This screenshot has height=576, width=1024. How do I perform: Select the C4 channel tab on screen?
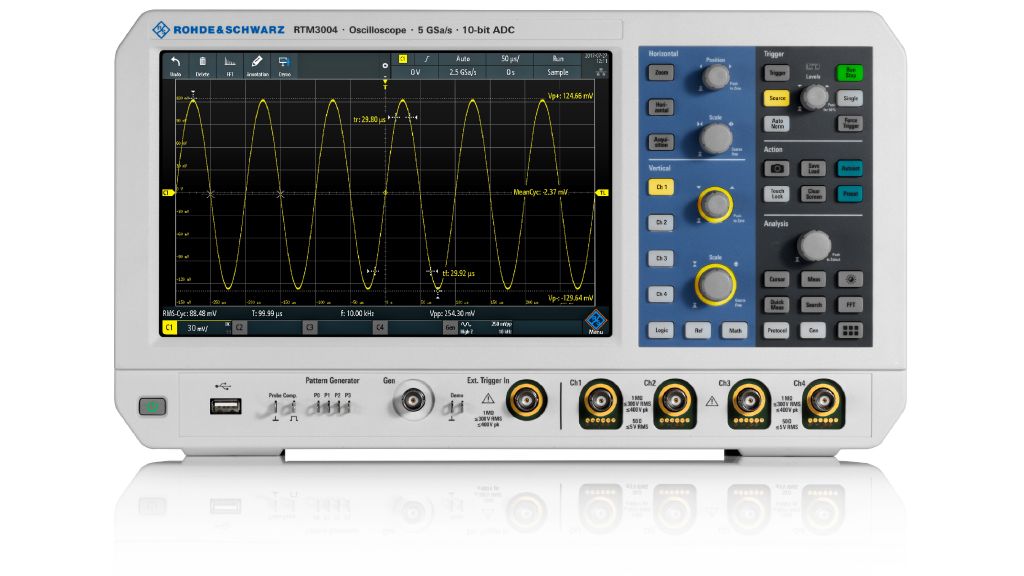pos(380,327)
